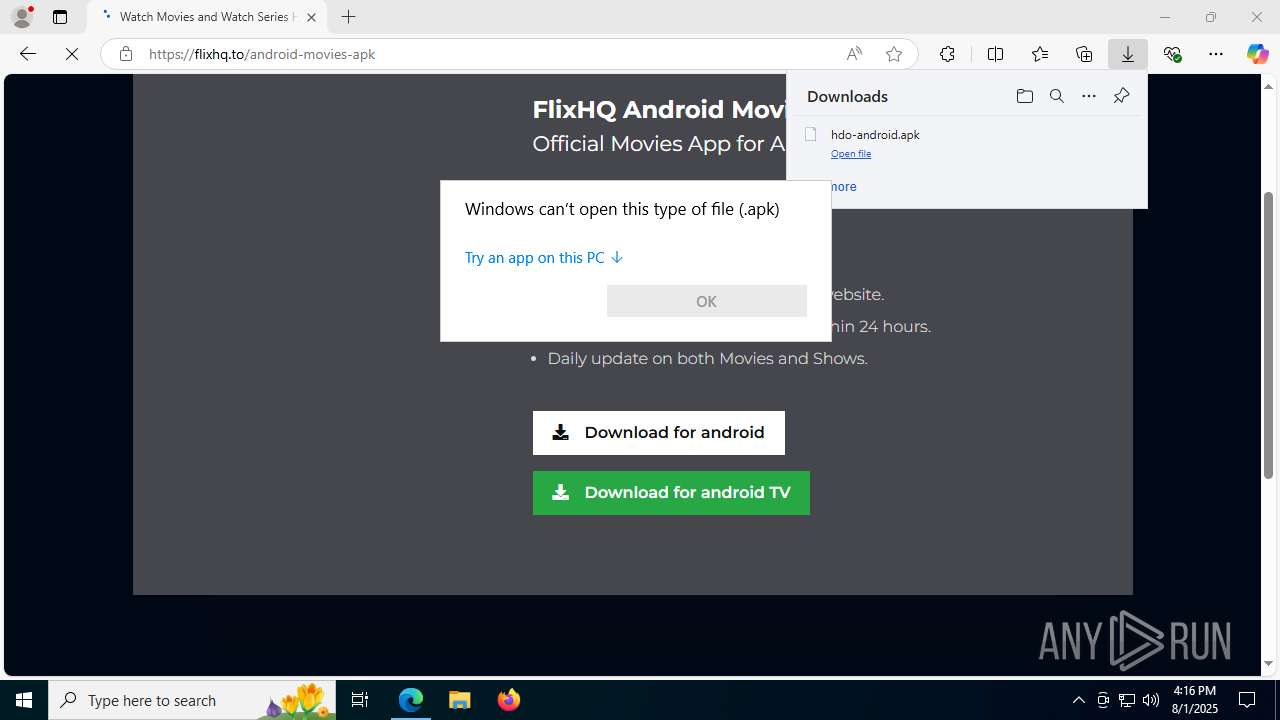Switch to Microsoft Edge in taskbar
This screenshot has width=1280, height=720.
coord(411,700)
